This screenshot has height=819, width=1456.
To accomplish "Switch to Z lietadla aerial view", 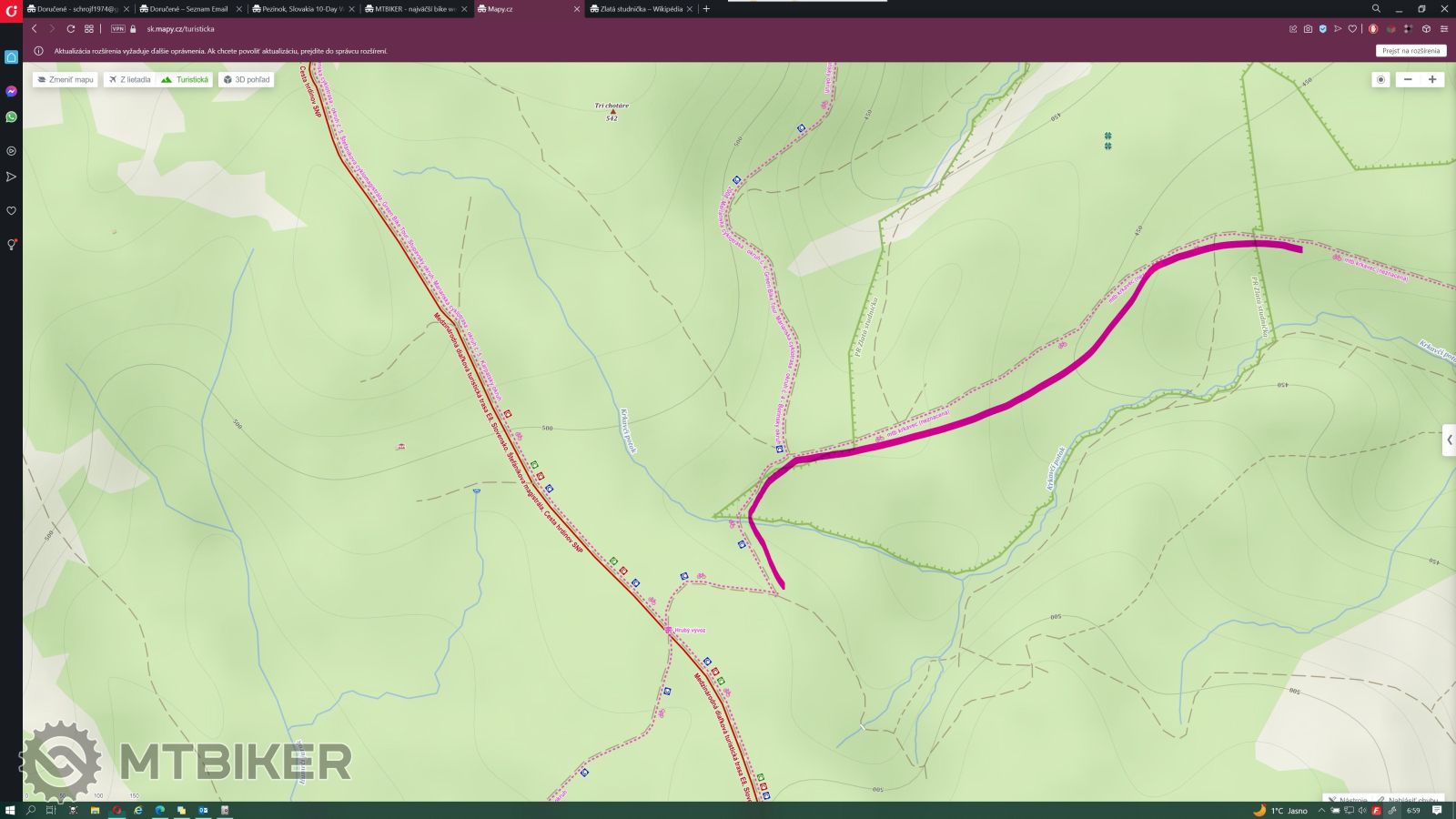I will tap(129, 79).
